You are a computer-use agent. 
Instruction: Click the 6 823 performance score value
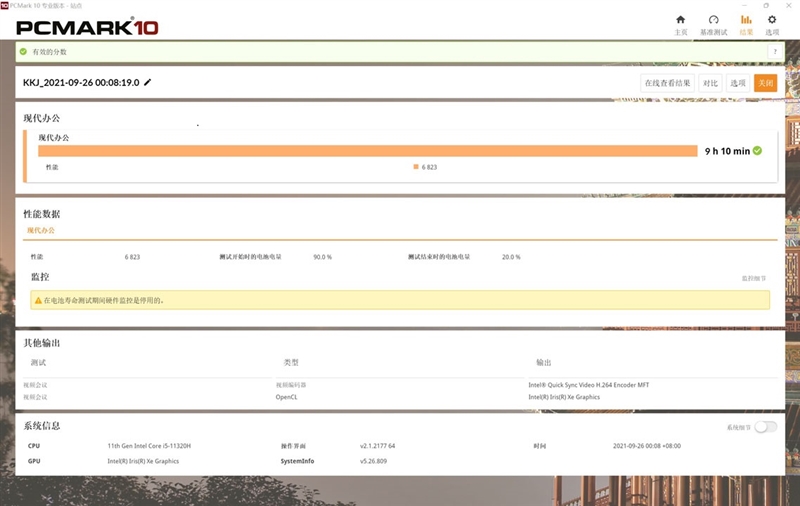[x=132, y=257]
